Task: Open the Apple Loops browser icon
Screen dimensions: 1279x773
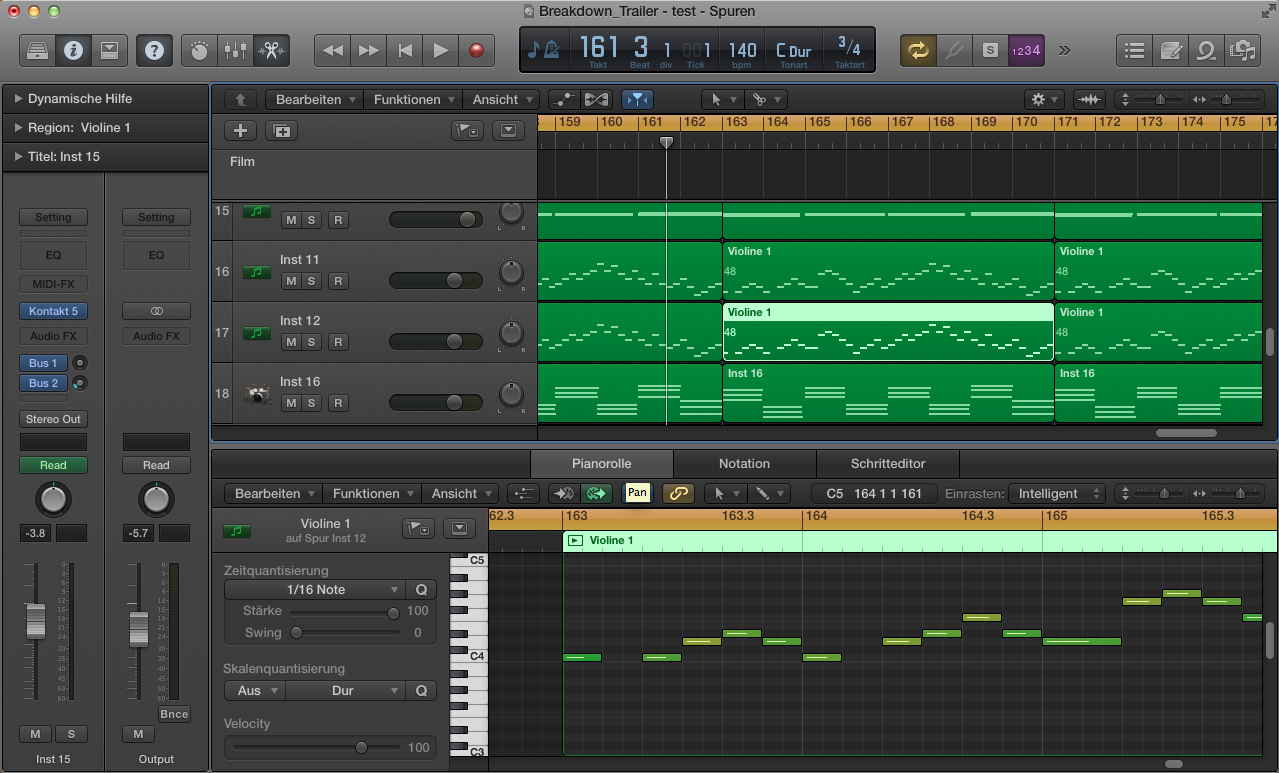Action: [1207, 50]
